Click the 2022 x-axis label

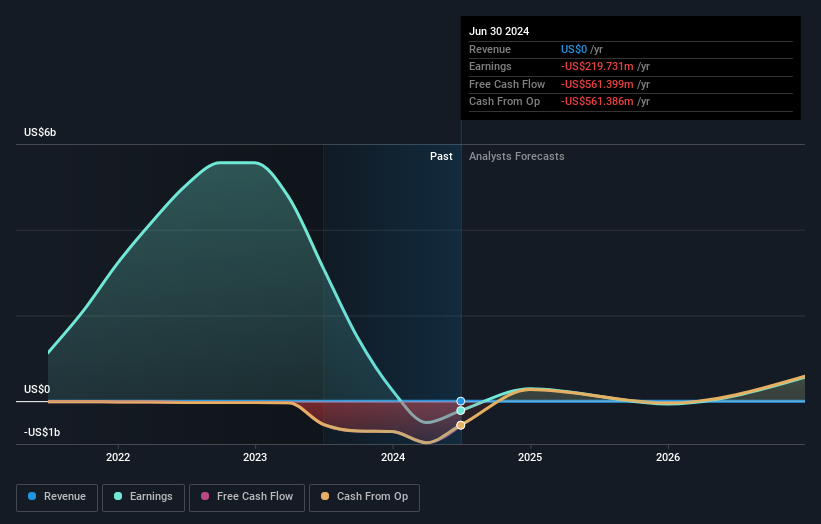pyautogui.click(x=118, y=458)
